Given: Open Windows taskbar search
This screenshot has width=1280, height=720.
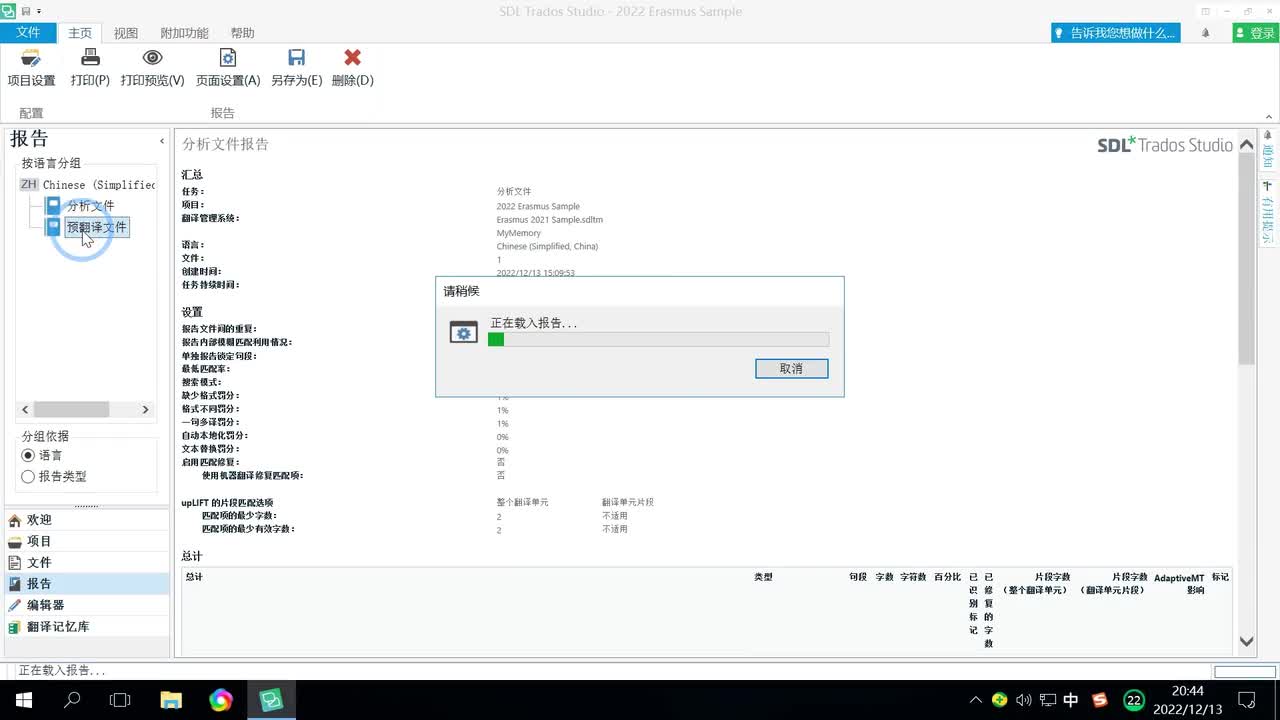Looking at the screenshot, I should [72, 700].
